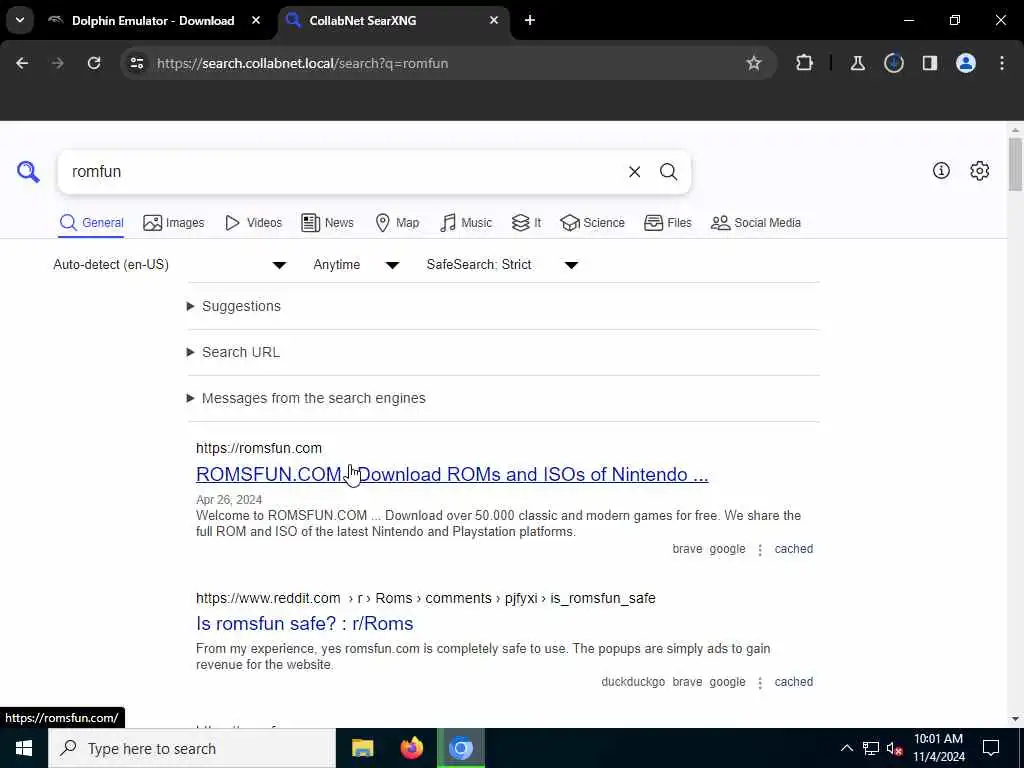The width and height of the screenshot is (1024, 768).
Task: Open a new browser tab
Action: click(530, 20)
